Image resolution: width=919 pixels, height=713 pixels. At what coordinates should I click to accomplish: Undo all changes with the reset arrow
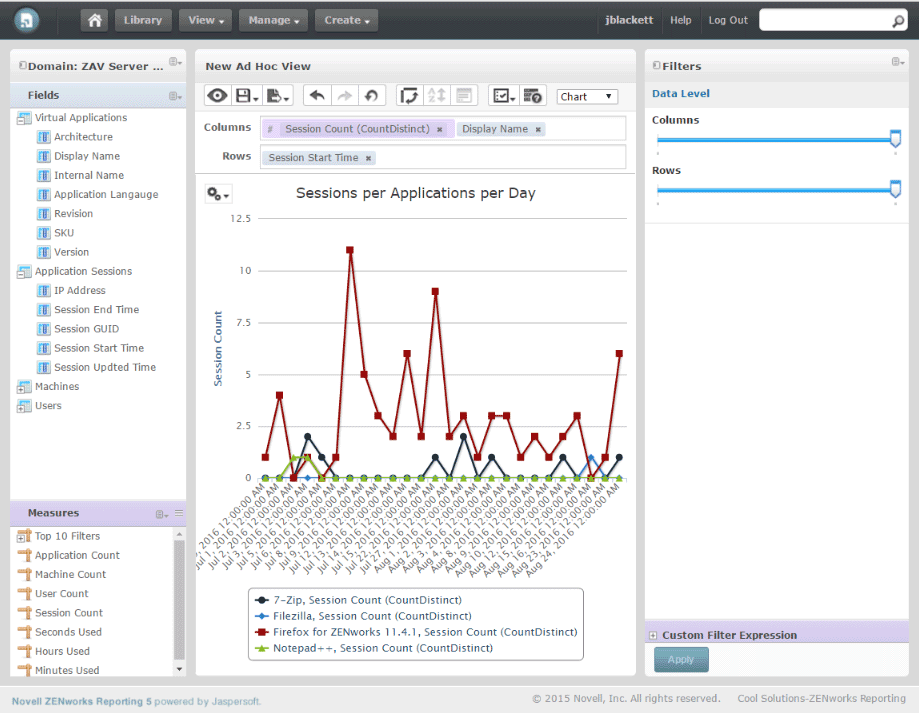(371, 95)
